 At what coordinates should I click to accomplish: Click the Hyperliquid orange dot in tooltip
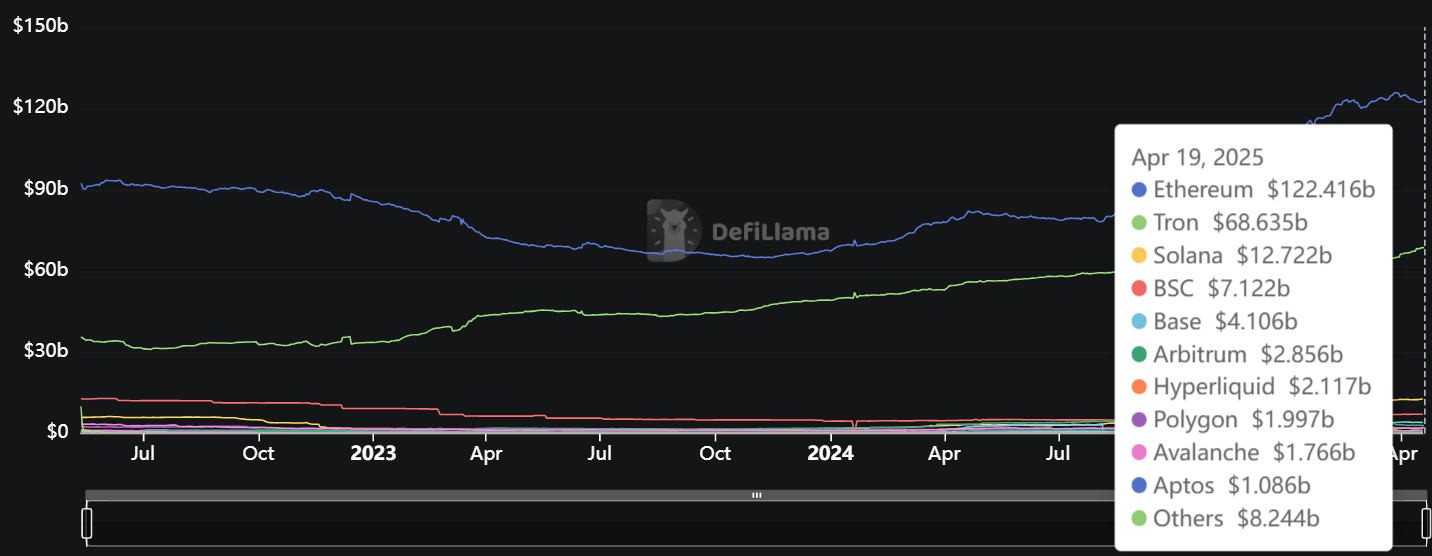tap(1139, 387)
